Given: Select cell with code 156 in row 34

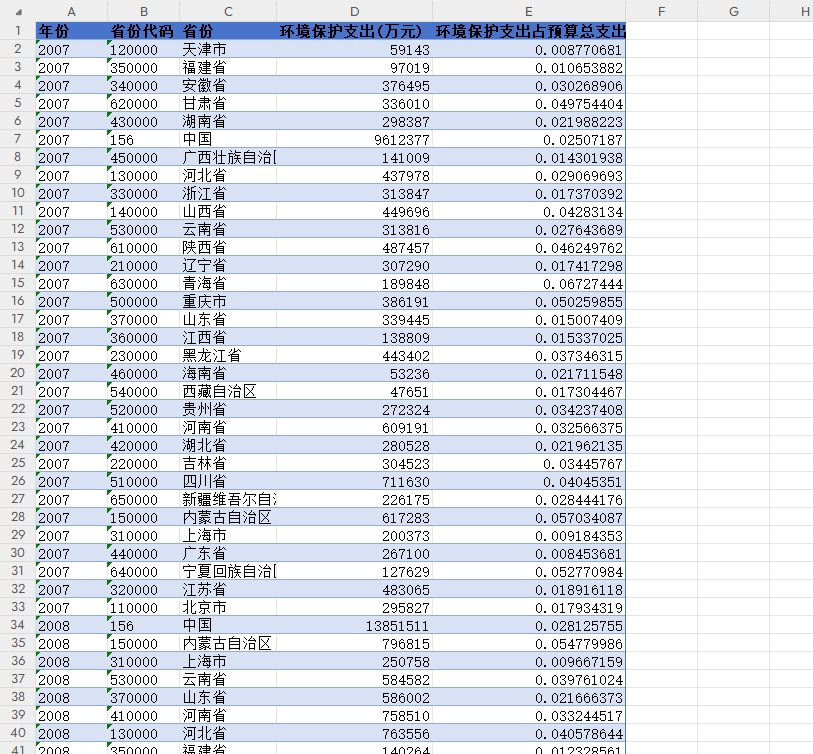Looking at the screenshot, I should (144, 625).
